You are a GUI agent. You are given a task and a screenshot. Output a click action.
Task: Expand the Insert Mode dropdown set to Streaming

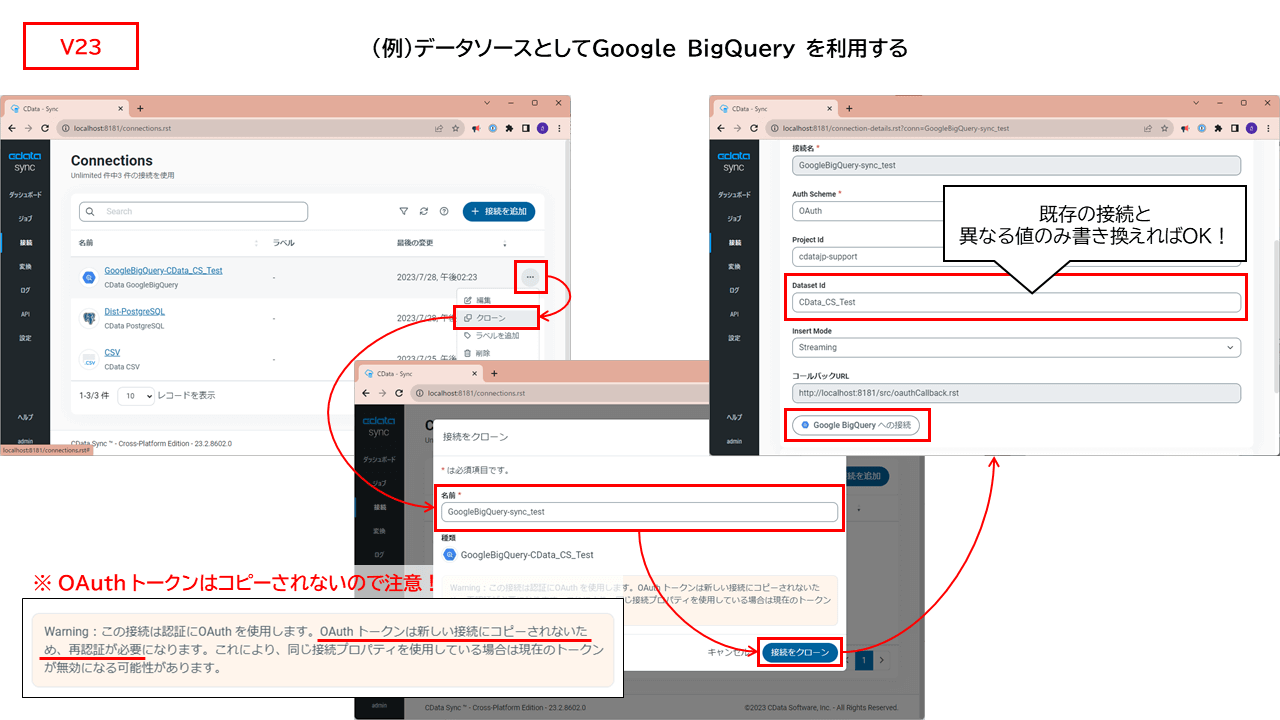(x=1016, y=348)
